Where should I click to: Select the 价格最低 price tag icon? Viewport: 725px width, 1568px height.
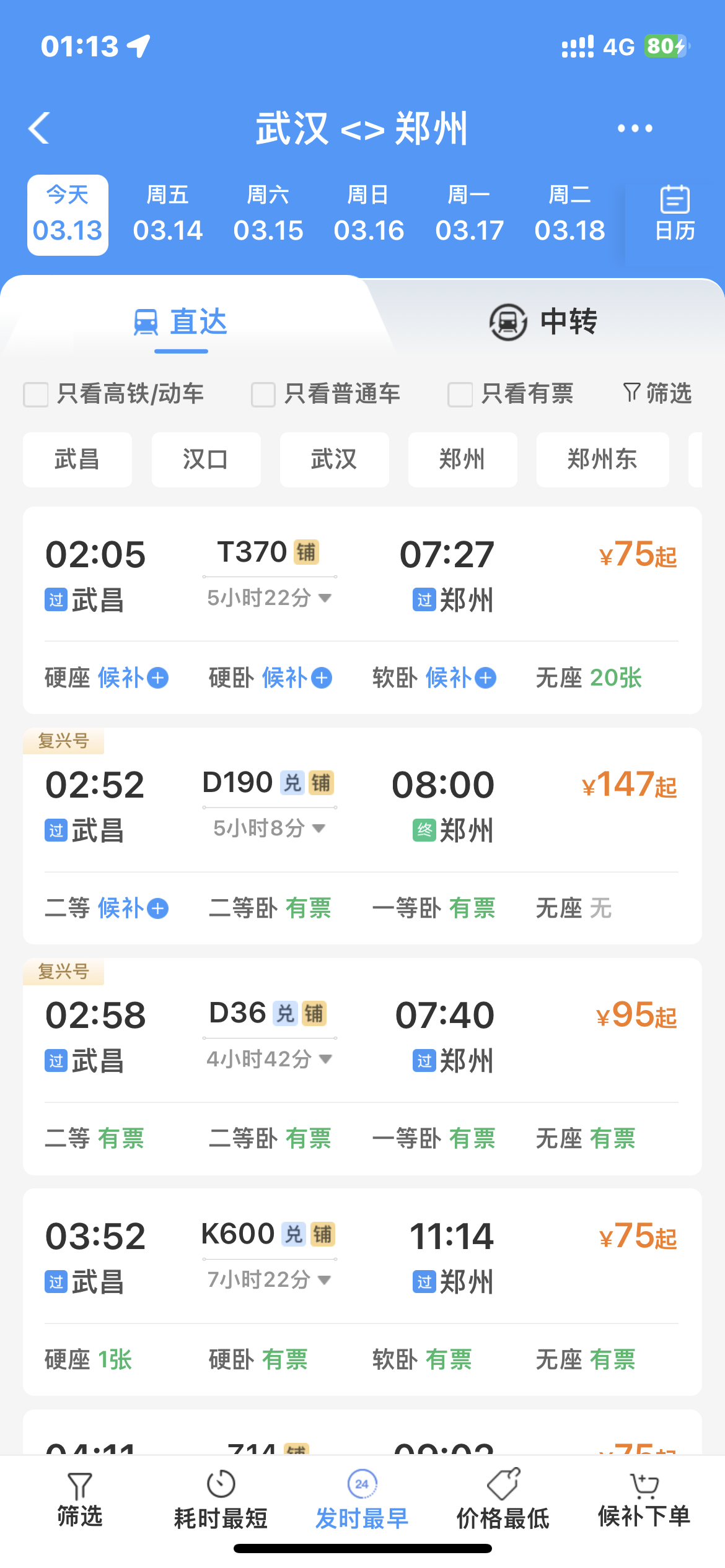[x=503, y=1484]
